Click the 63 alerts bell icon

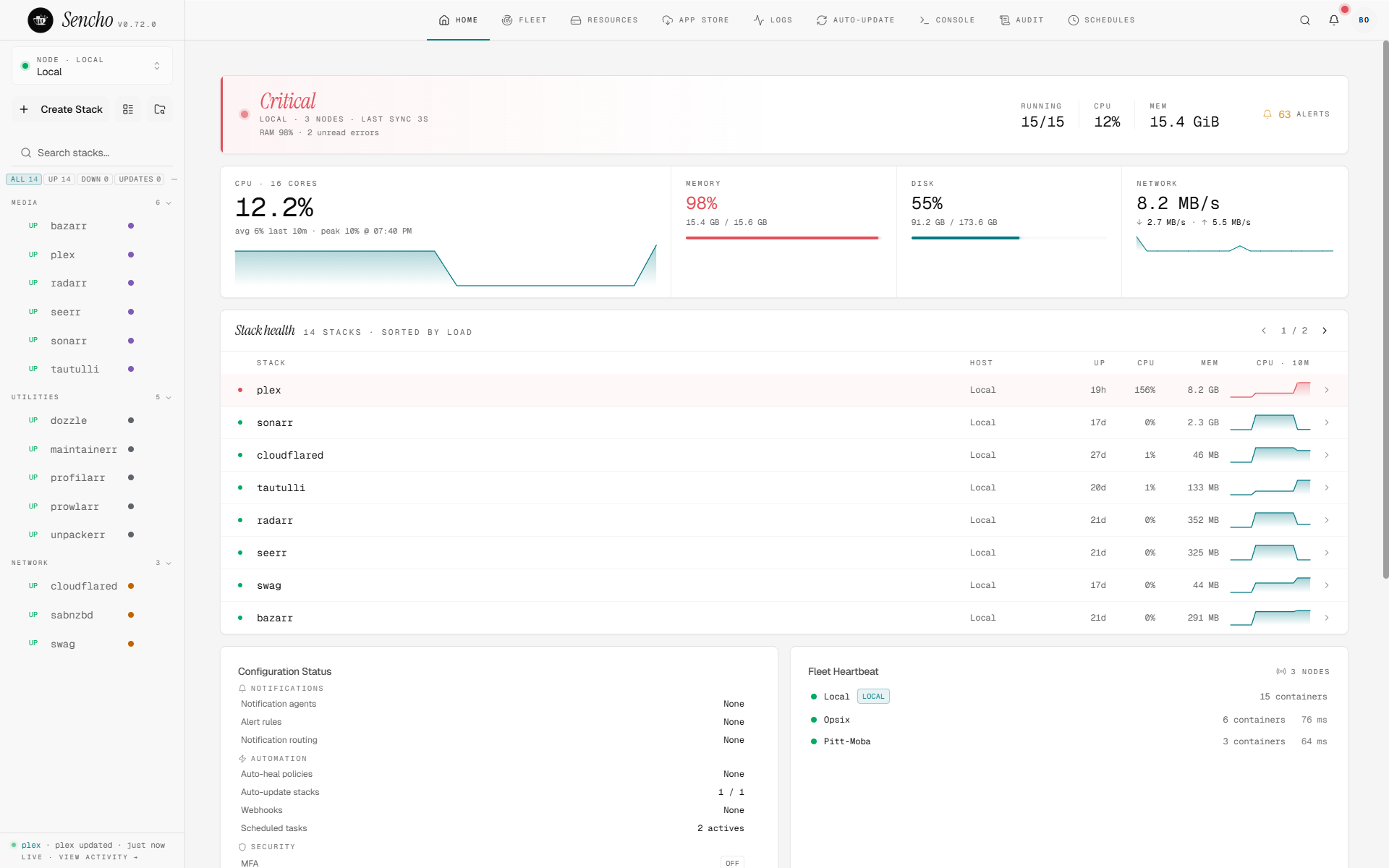(1267, 114)
